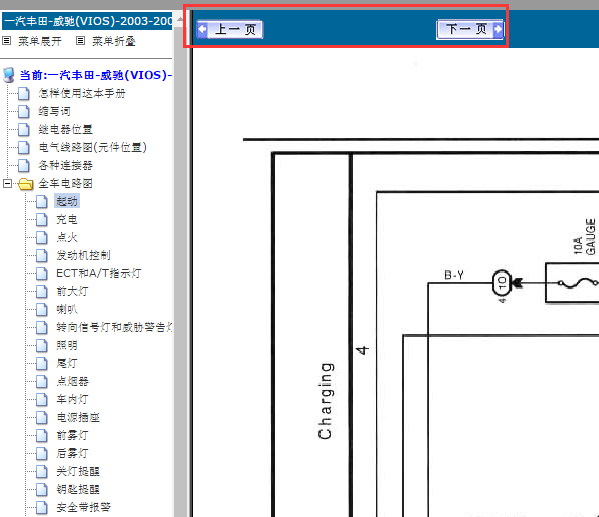Open the 前大灯 circuit diagram
599x517 pixels.
(72, 292)
